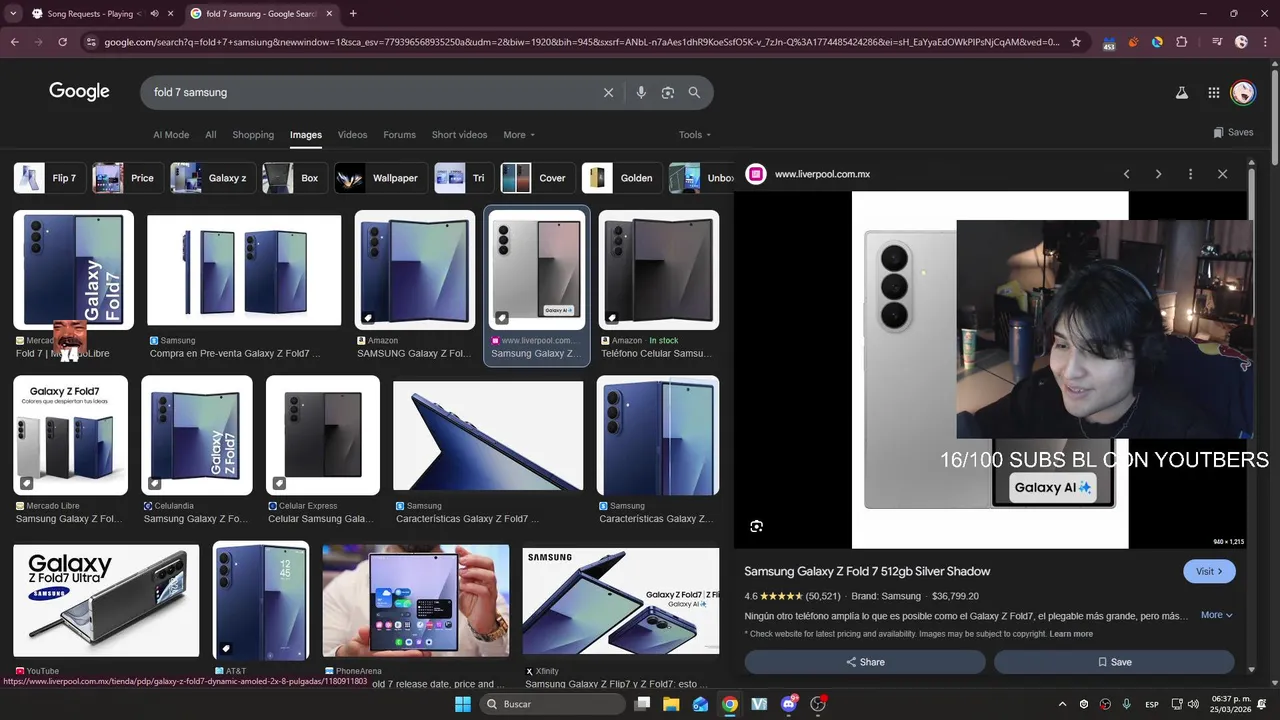This screenshot has height=720, width=1280.
Task: Mute the Song Requests tab audio icon
Action: point(153,14)
